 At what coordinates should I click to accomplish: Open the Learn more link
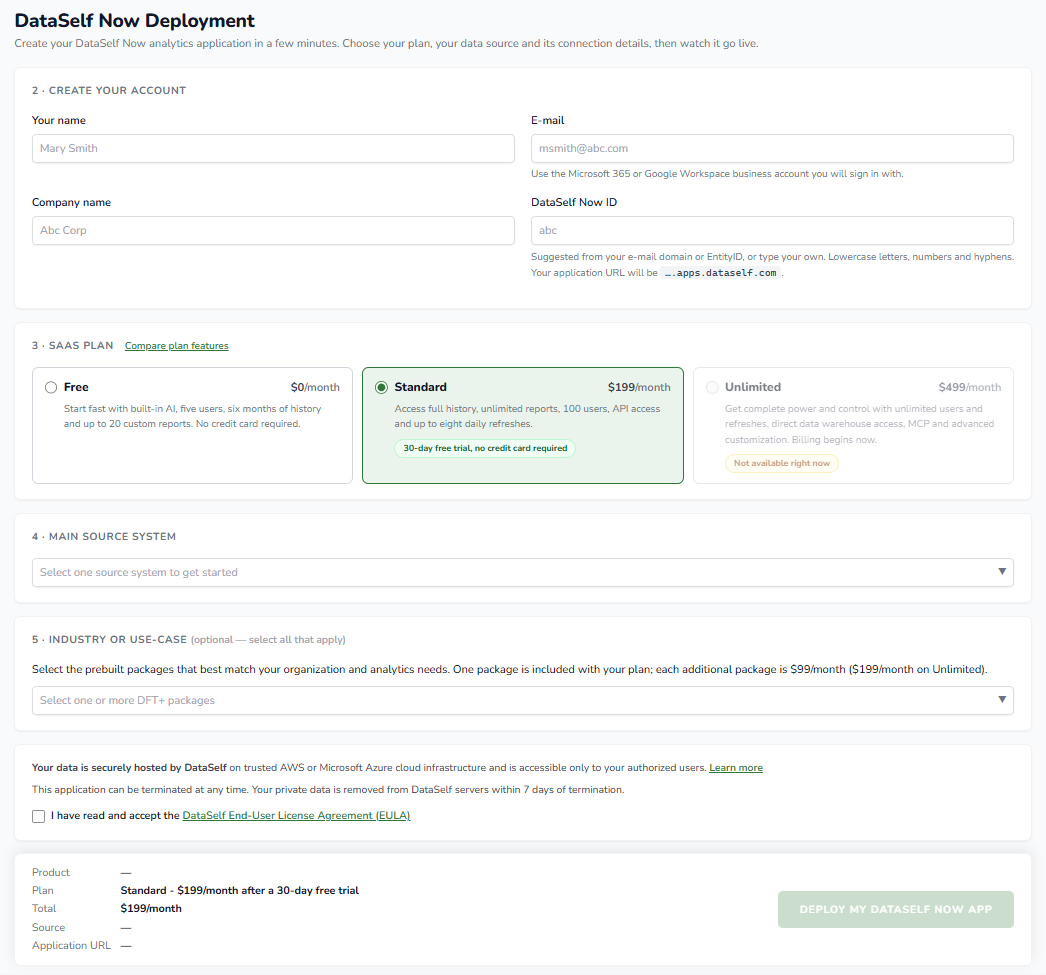[736, 768]
